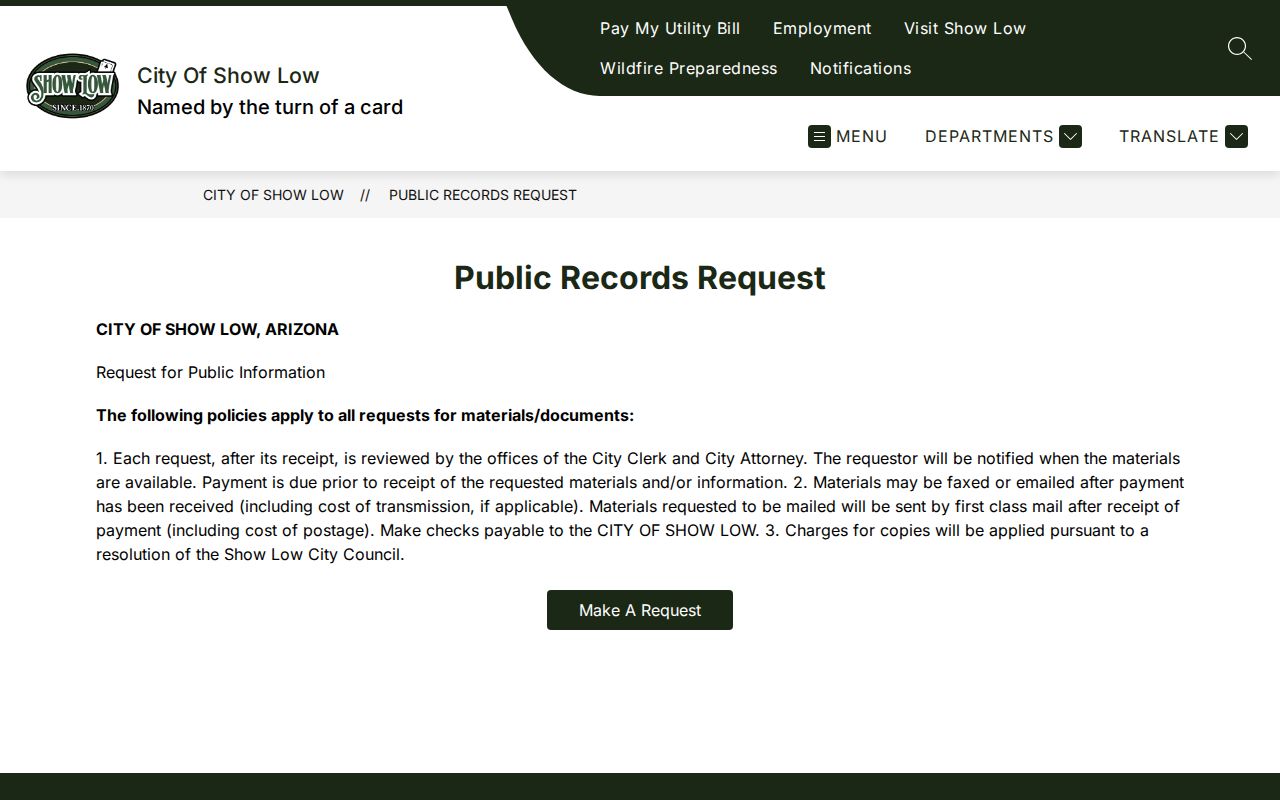
Task: Open Wildfire Preparedness link
Action: [x=688, y=68]
